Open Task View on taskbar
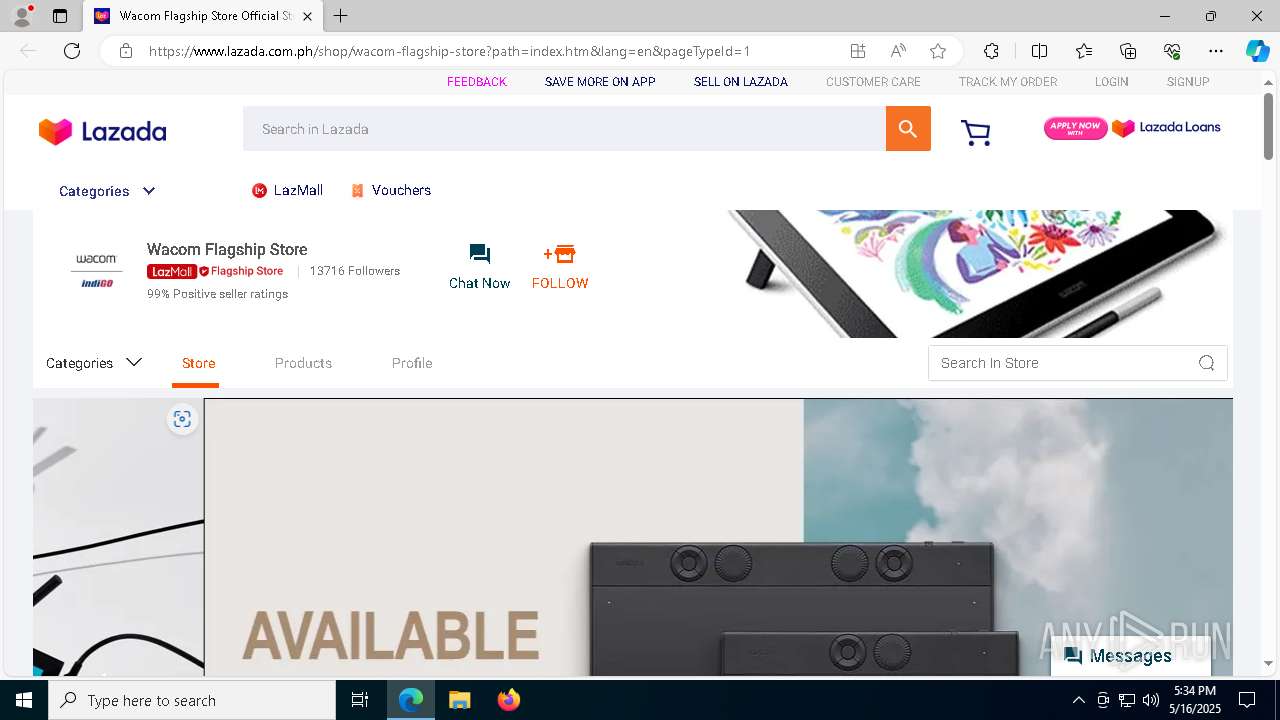This screenshot has height=720, width=1280. click(360, 700)
